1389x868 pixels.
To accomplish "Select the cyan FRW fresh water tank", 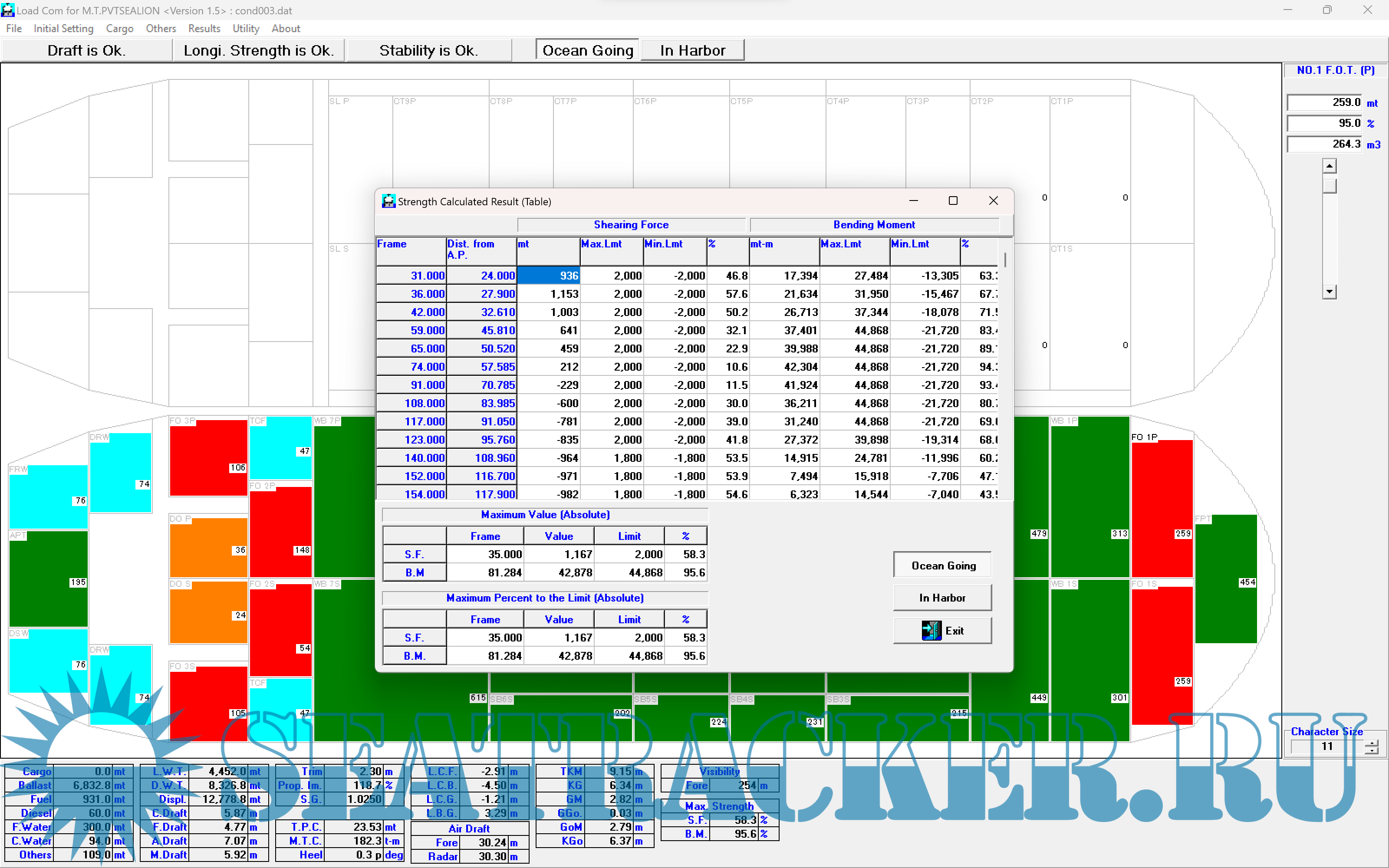I will [x=48, y=496].
